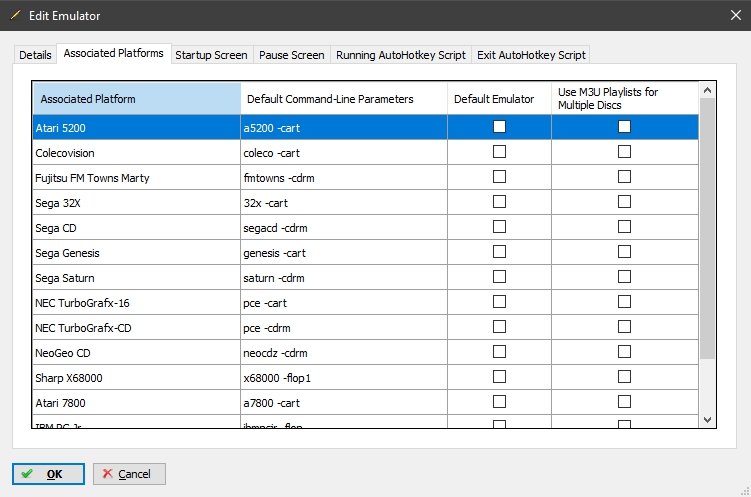Select the Atari 7800 platform cell

(x=137, y=403)
